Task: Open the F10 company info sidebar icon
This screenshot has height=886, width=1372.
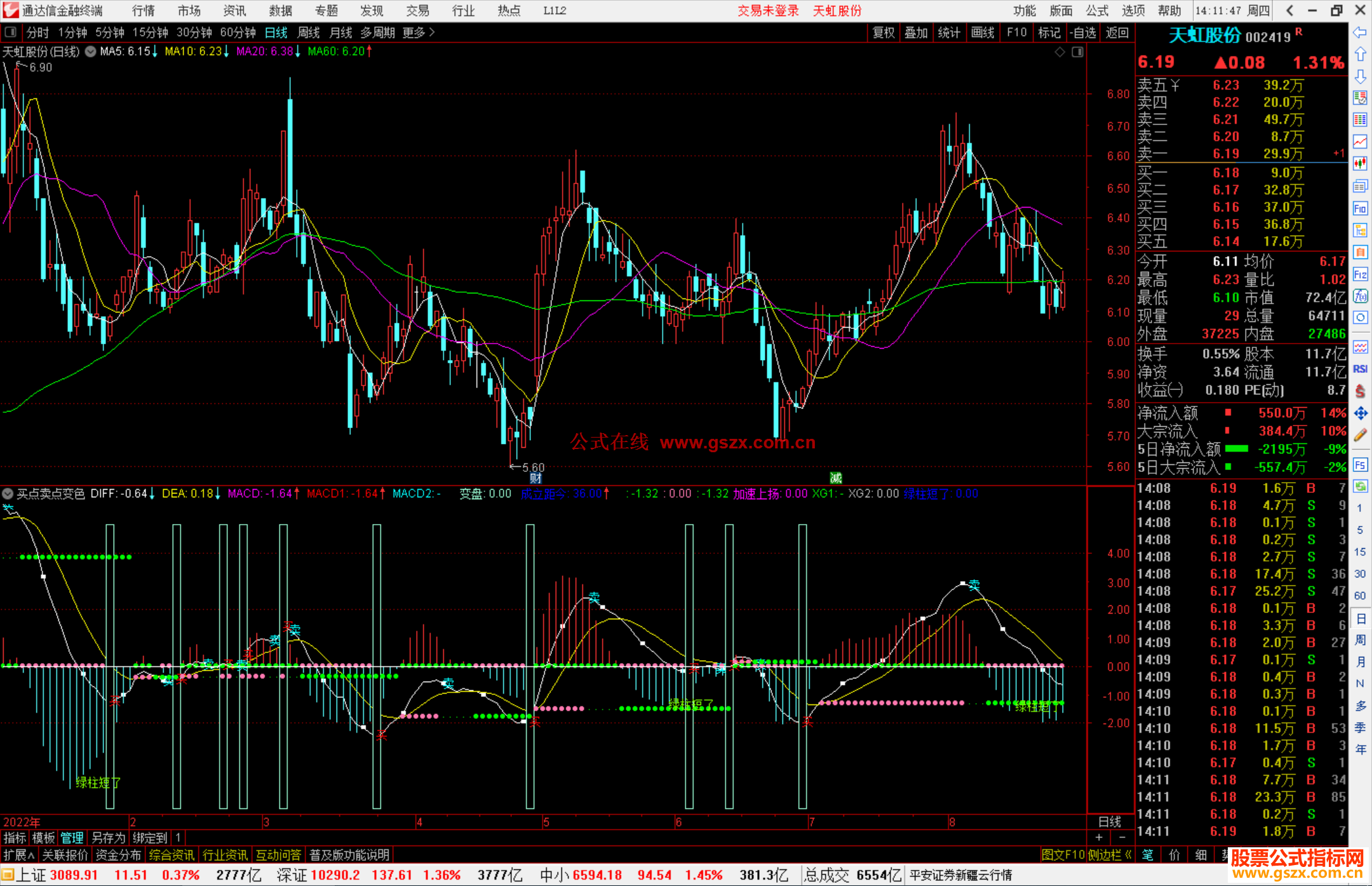Action: pos(1360,208)
